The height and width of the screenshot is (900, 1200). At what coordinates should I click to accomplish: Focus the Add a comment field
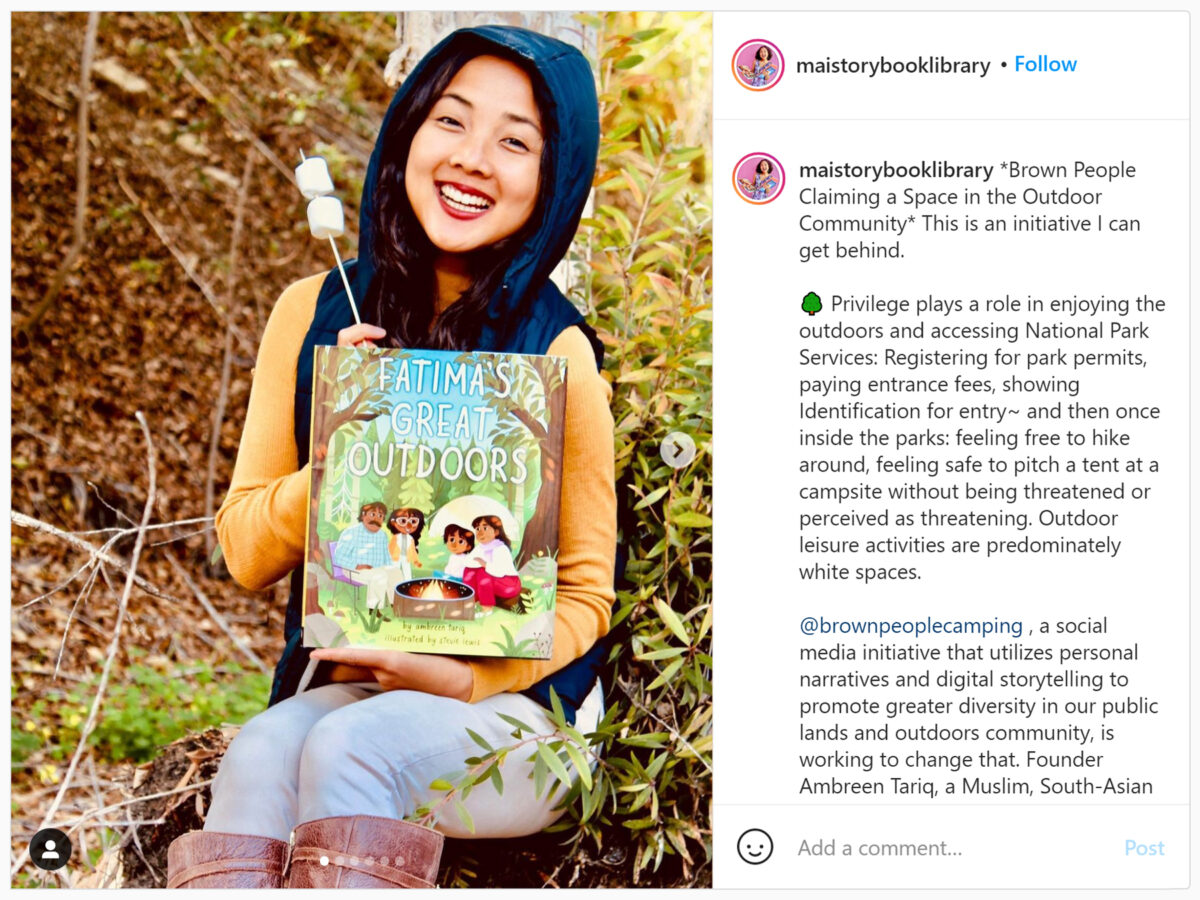[x=950, y=848]
